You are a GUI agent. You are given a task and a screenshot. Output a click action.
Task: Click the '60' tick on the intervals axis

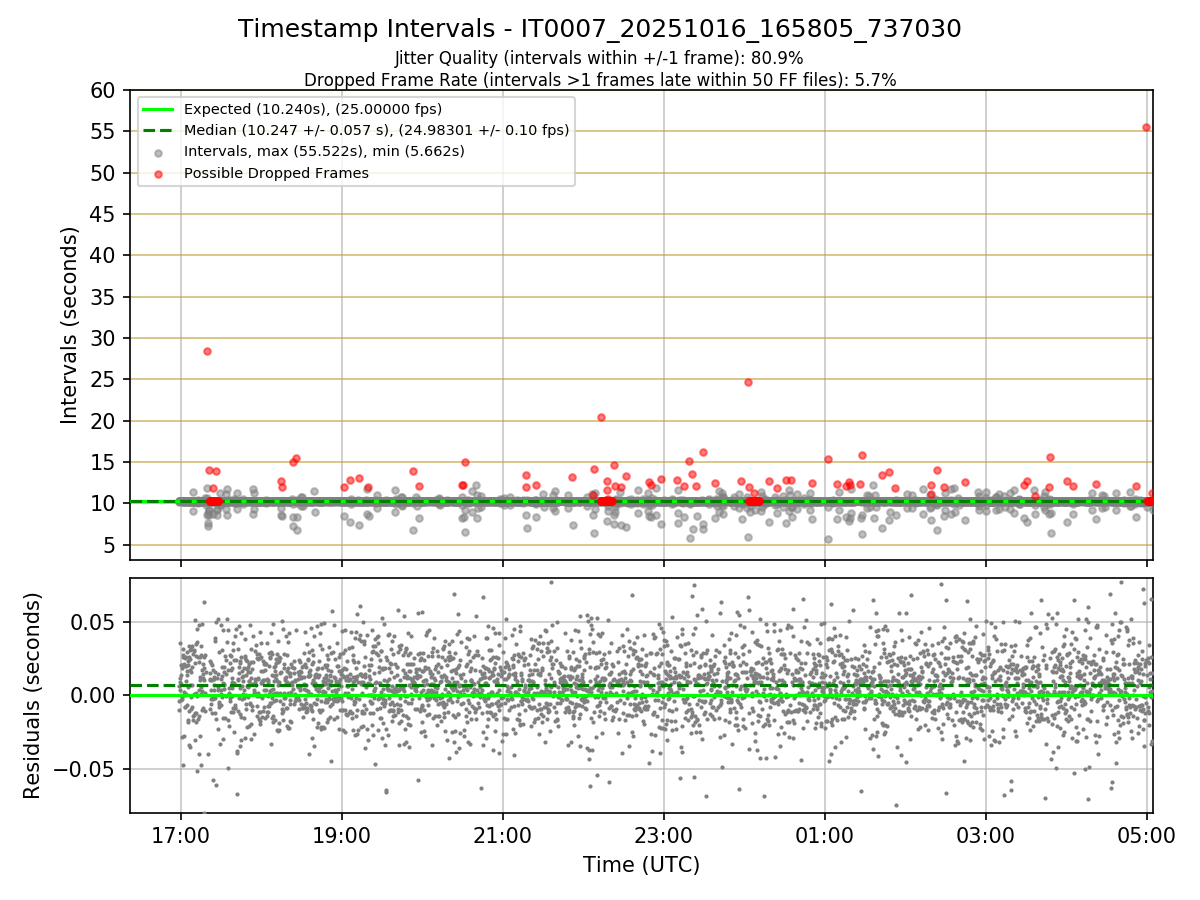pyautogui.click(x=103, y=91)
